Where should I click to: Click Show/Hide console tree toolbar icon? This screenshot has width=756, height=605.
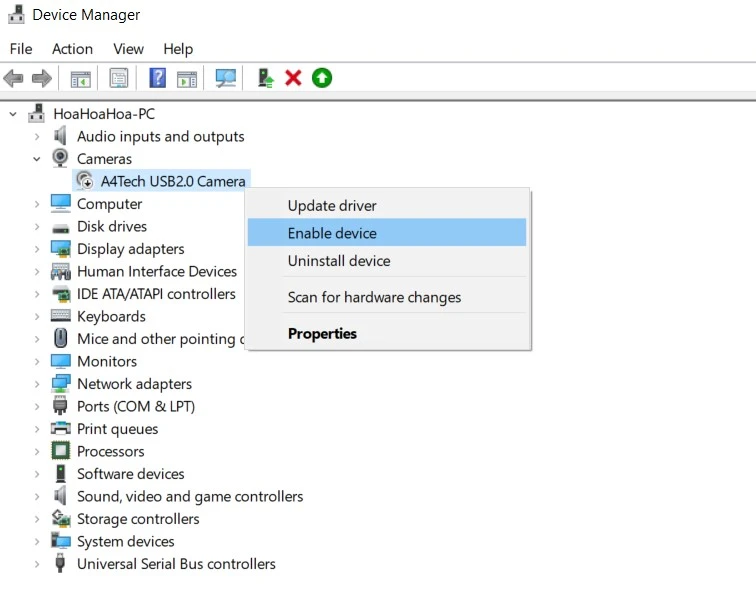(81, 78)
